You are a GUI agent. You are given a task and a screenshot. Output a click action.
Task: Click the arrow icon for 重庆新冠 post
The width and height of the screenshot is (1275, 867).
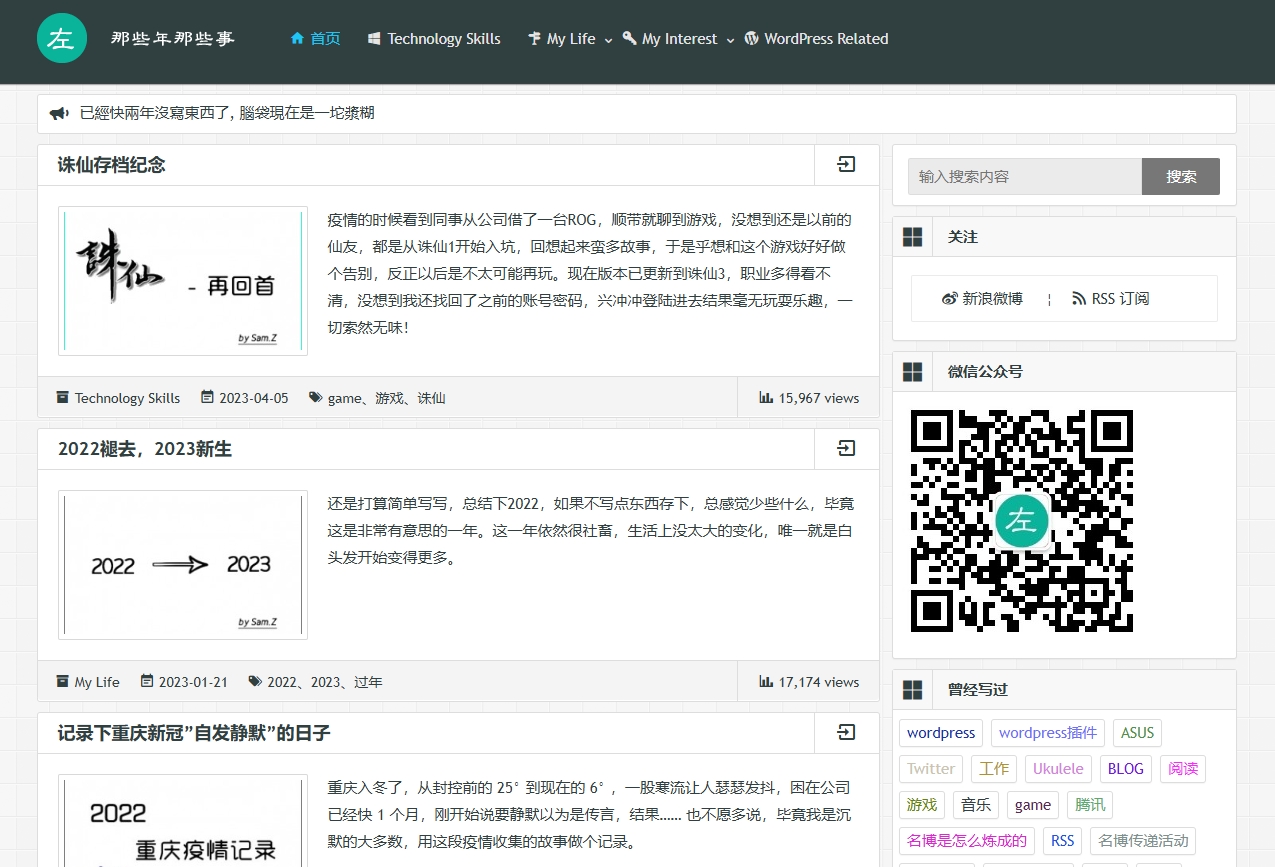pos(846,733)
